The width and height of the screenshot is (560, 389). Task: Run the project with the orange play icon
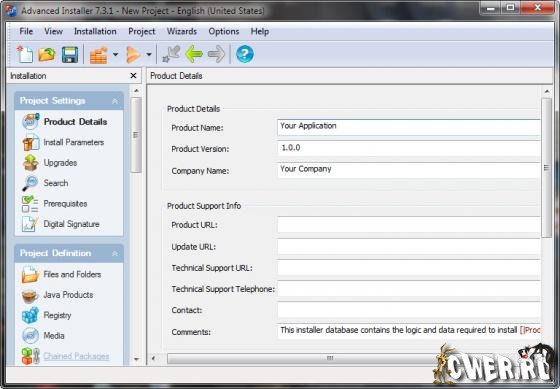coord(133,55)
